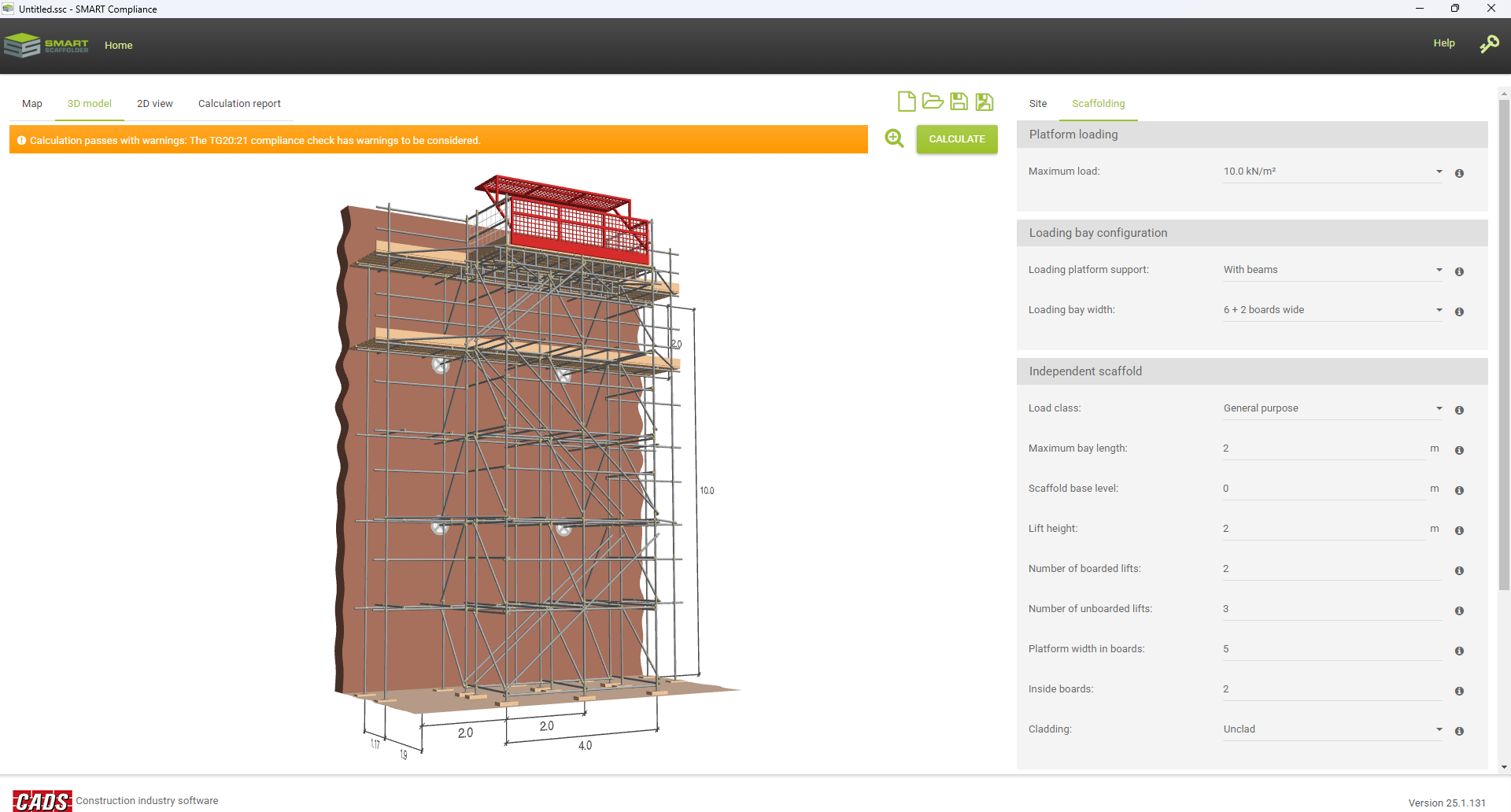Viewport: 1511px width, 812px height.
Task: Open the Calculation report tab
Action: coord(239,104)
